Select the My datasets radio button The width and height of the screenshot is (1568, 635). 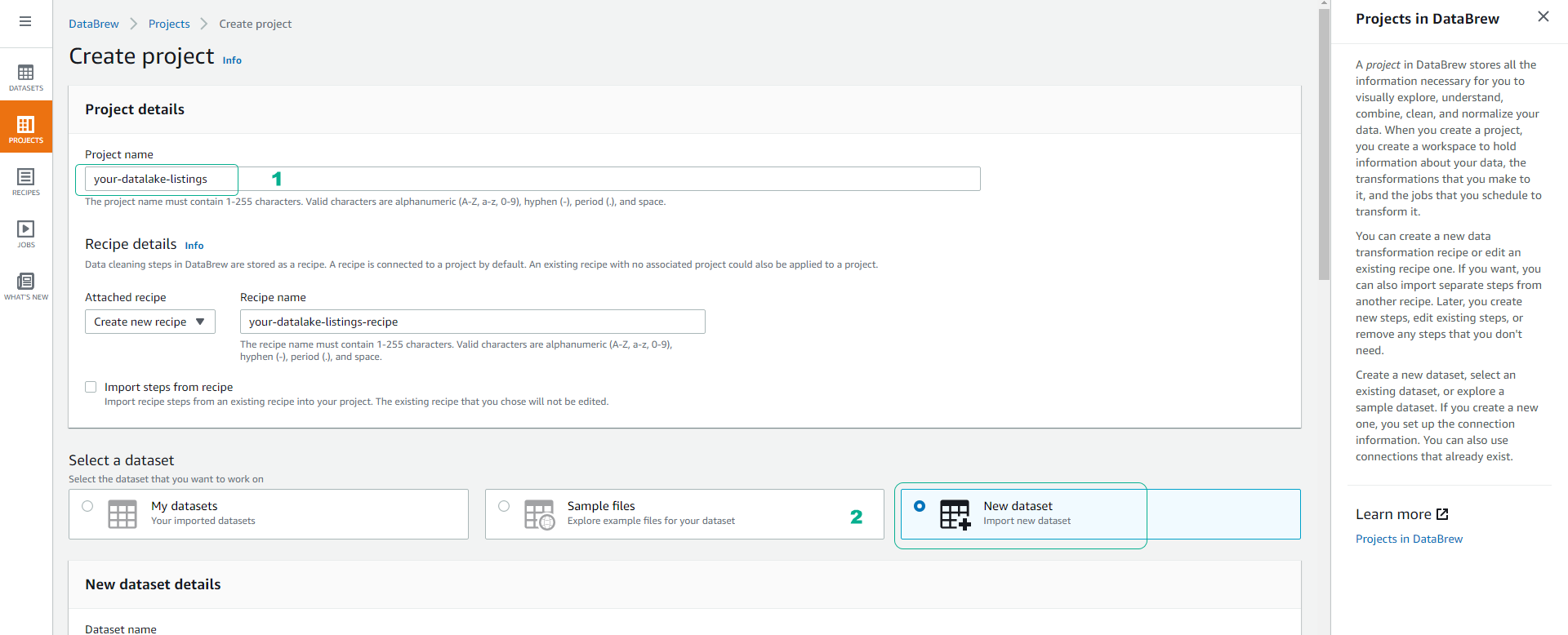click(x=87, y=506)
